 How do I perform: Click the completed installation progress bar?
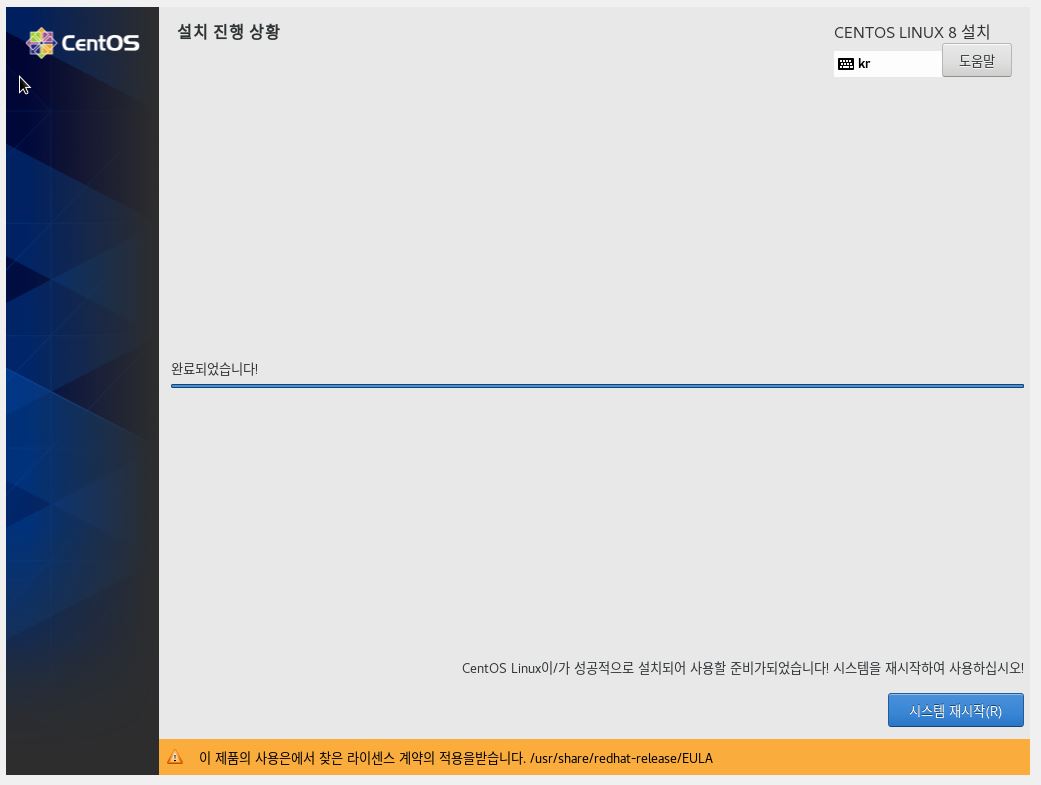click(598, 386)
